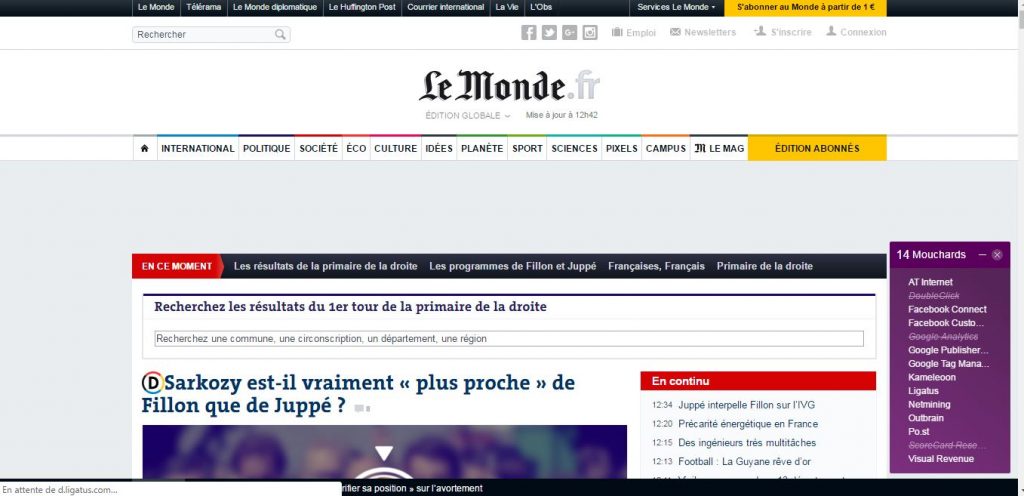Select Ligatus tracker entry

(x=923, y=391)
